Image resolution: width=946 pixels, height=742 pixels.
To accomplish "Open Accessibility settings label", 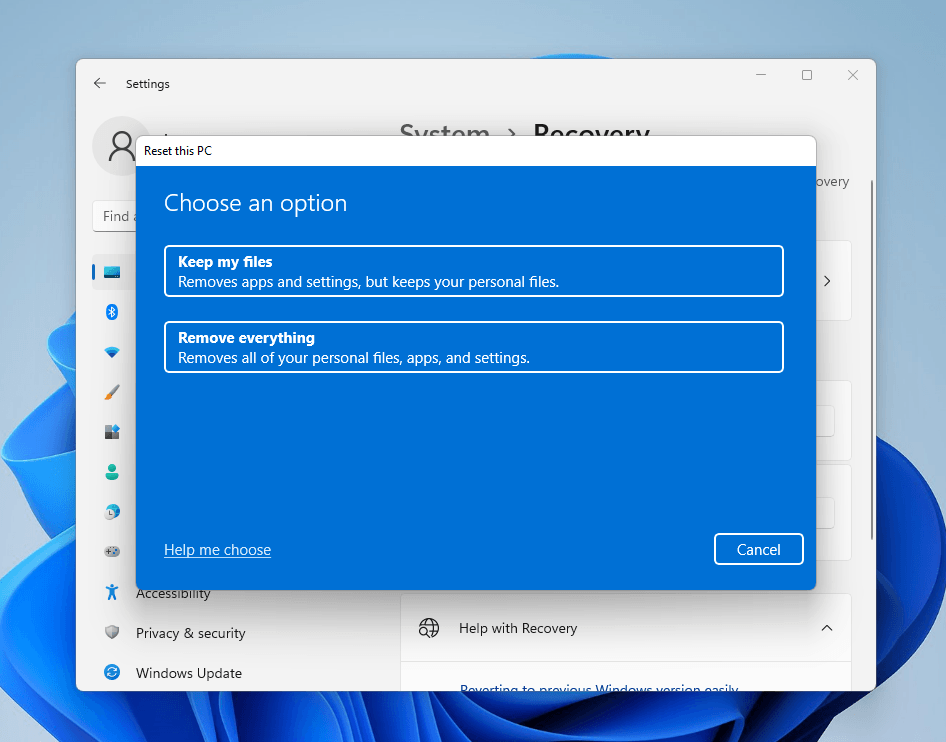I will point(173,594).
